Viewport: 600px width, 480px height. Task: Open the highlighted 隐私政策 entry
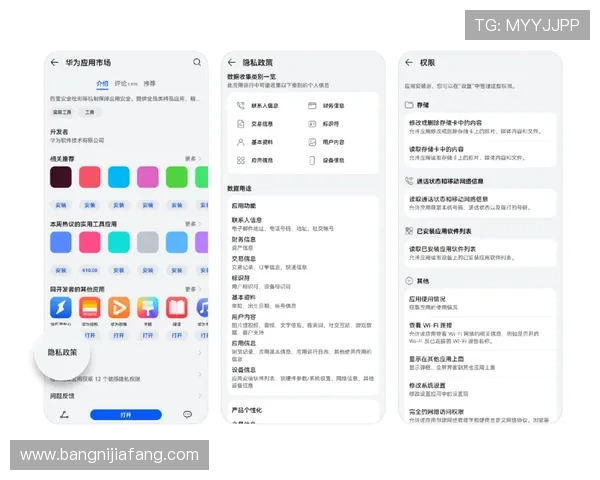pos(62,352)
